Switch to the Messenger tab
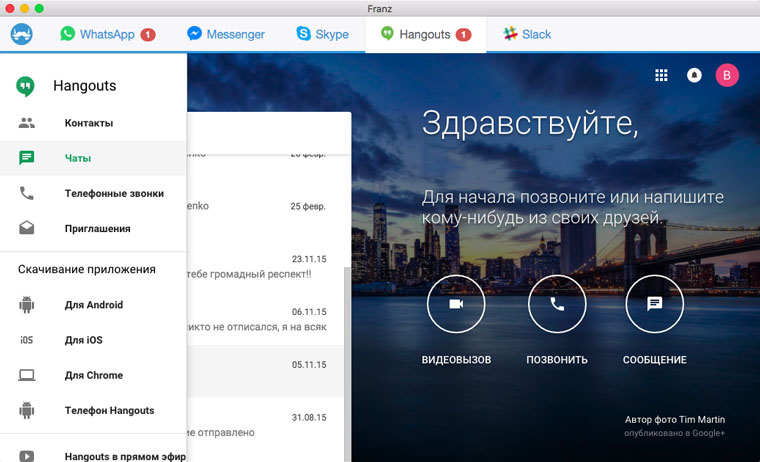Viewport: 760px width, 462px height. [226, 34]
